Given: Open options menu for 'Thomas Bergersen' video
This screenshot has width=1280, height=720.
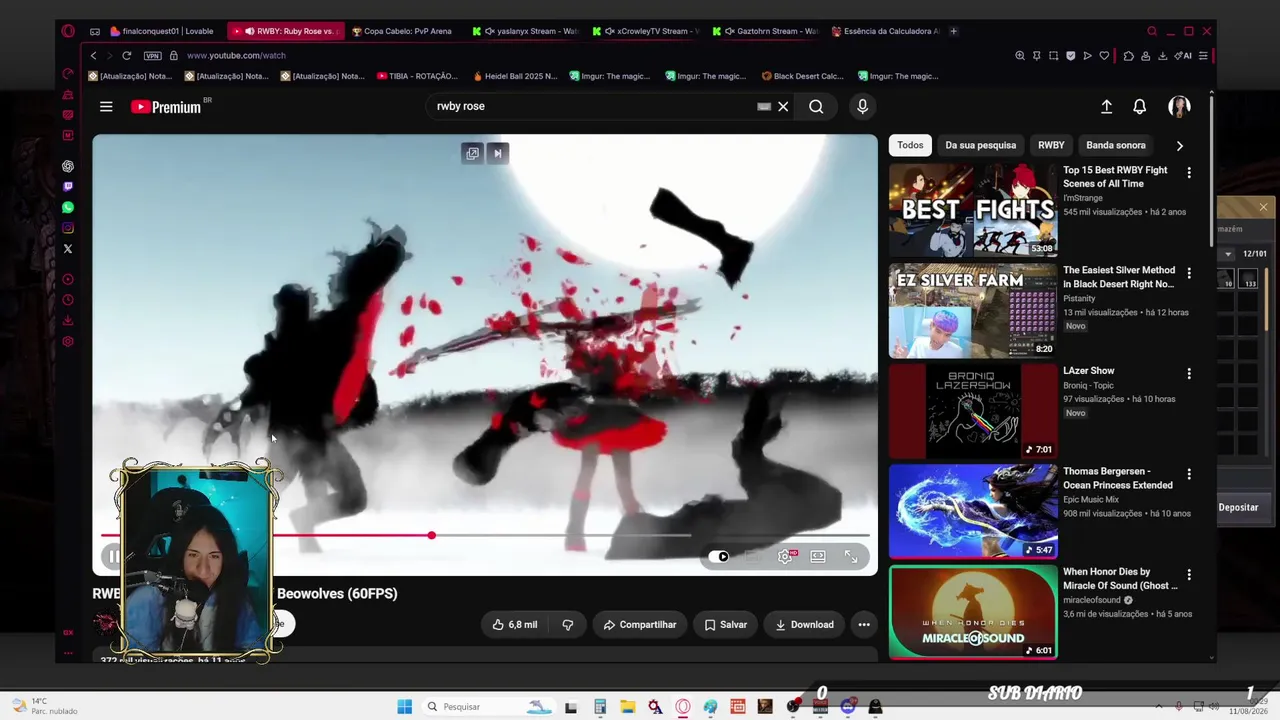Looking at the screenshot, I should tap(1189, 474).
